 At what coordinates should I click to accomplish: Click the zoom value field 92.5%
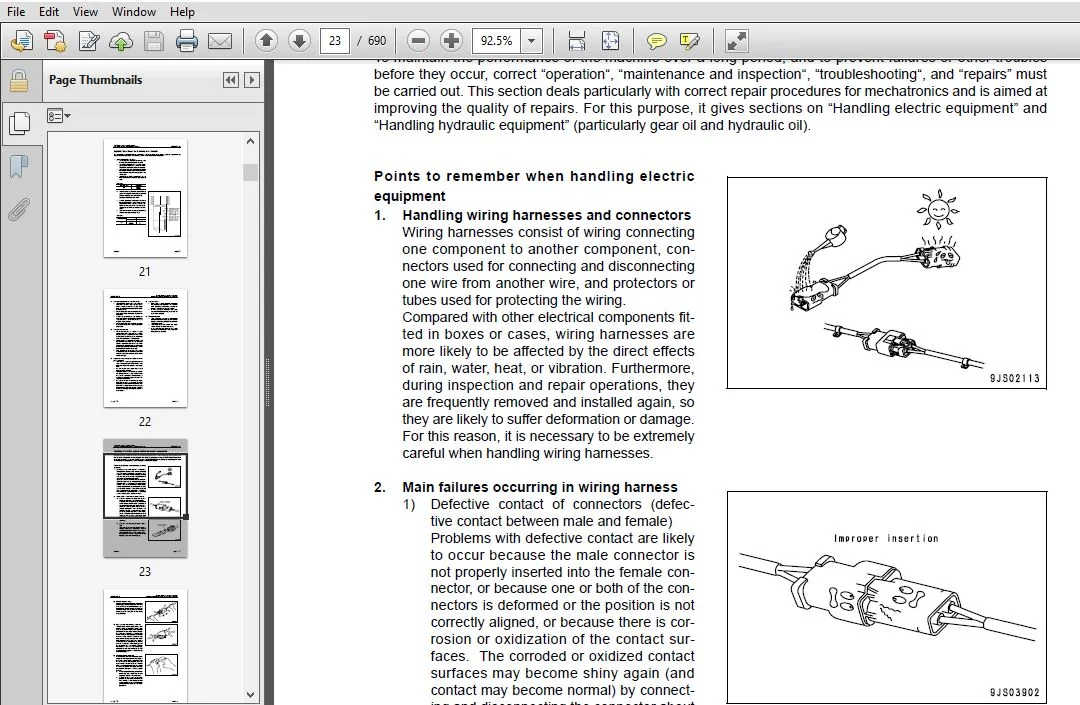[x=497, y=41]
